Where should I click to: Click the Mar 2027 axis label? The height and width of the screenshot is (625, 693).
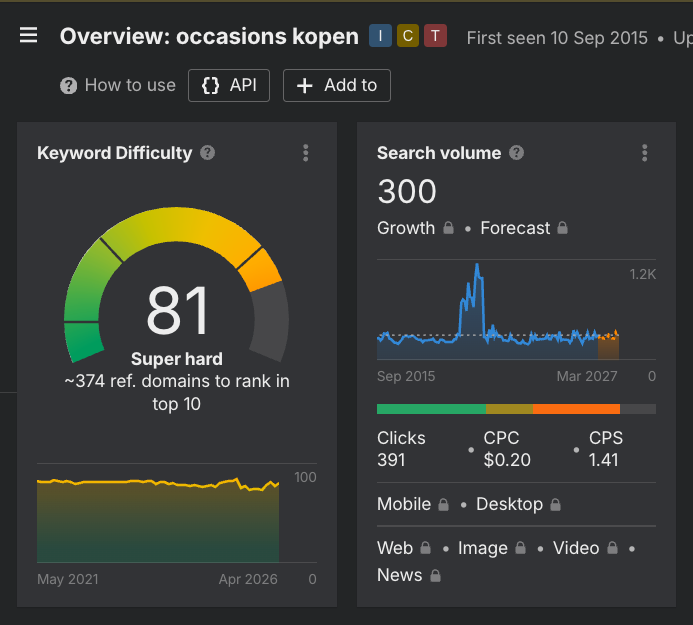coord(586,376)
